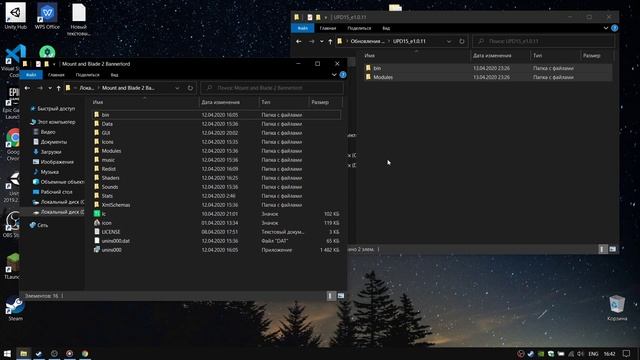This screenshot has width=640, height=360.
Task: Open the action center notifications icon
Action: click(x=627, y=353)
